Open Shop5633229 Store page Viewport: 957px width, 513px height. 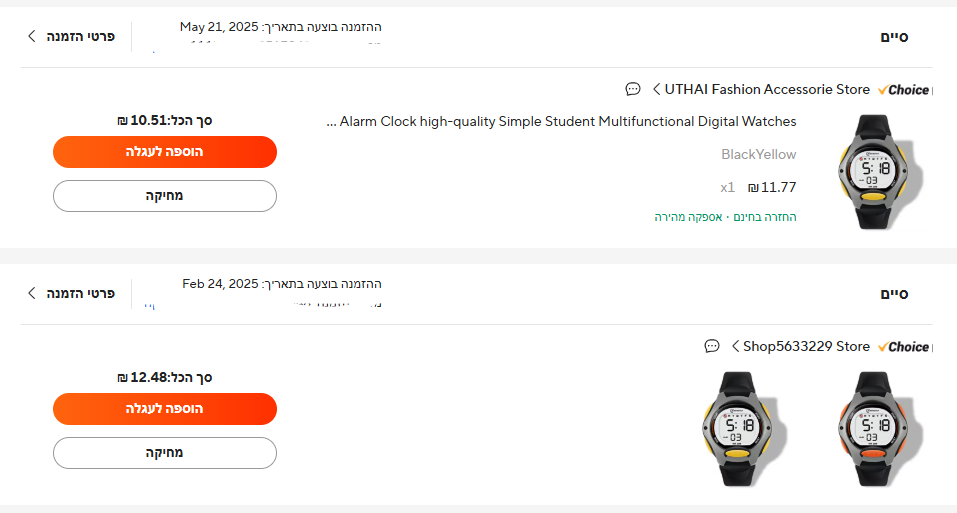806,346
